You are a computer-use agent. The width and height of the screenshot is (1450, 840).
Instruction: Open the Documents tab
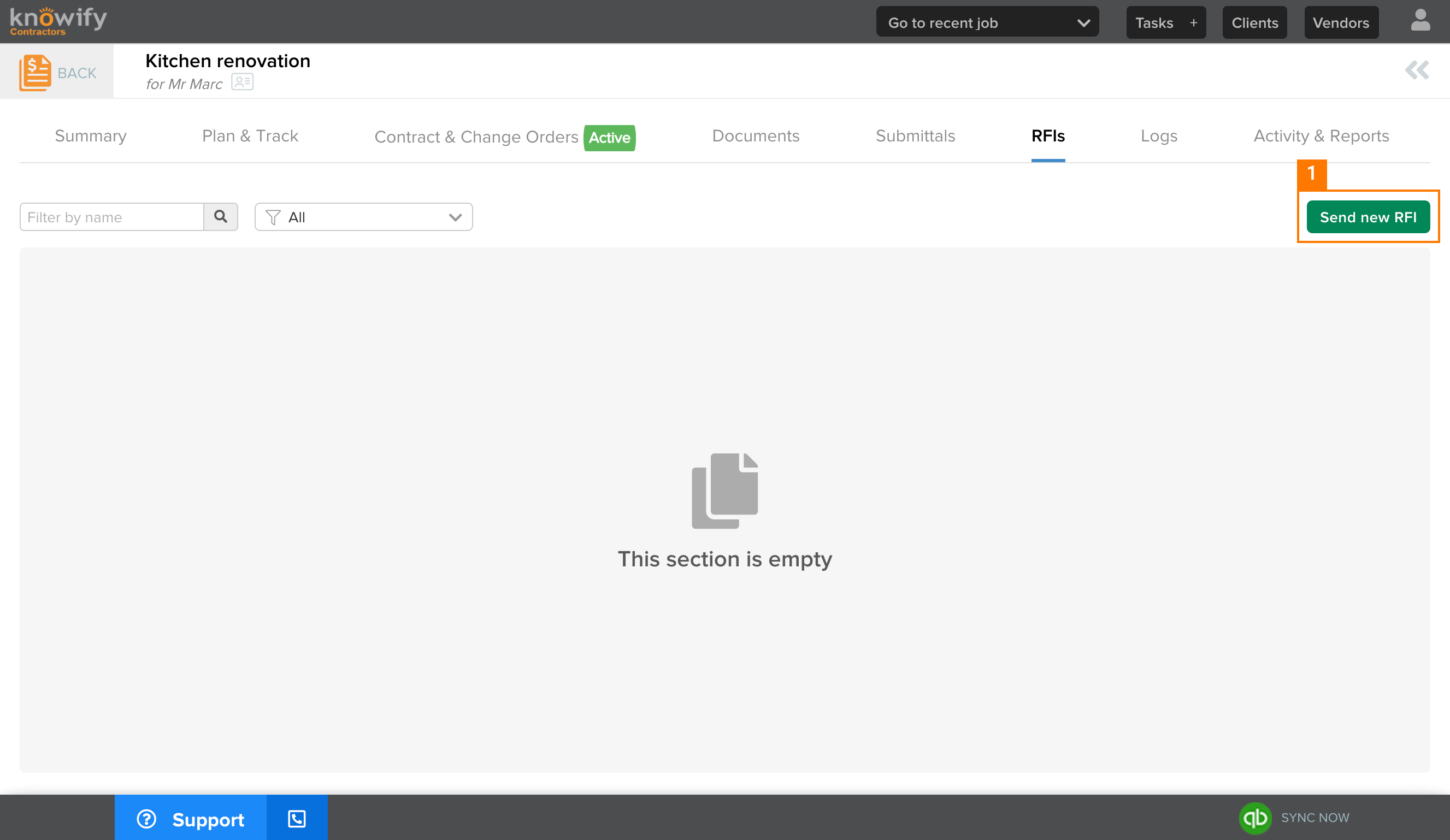(756, 136)
